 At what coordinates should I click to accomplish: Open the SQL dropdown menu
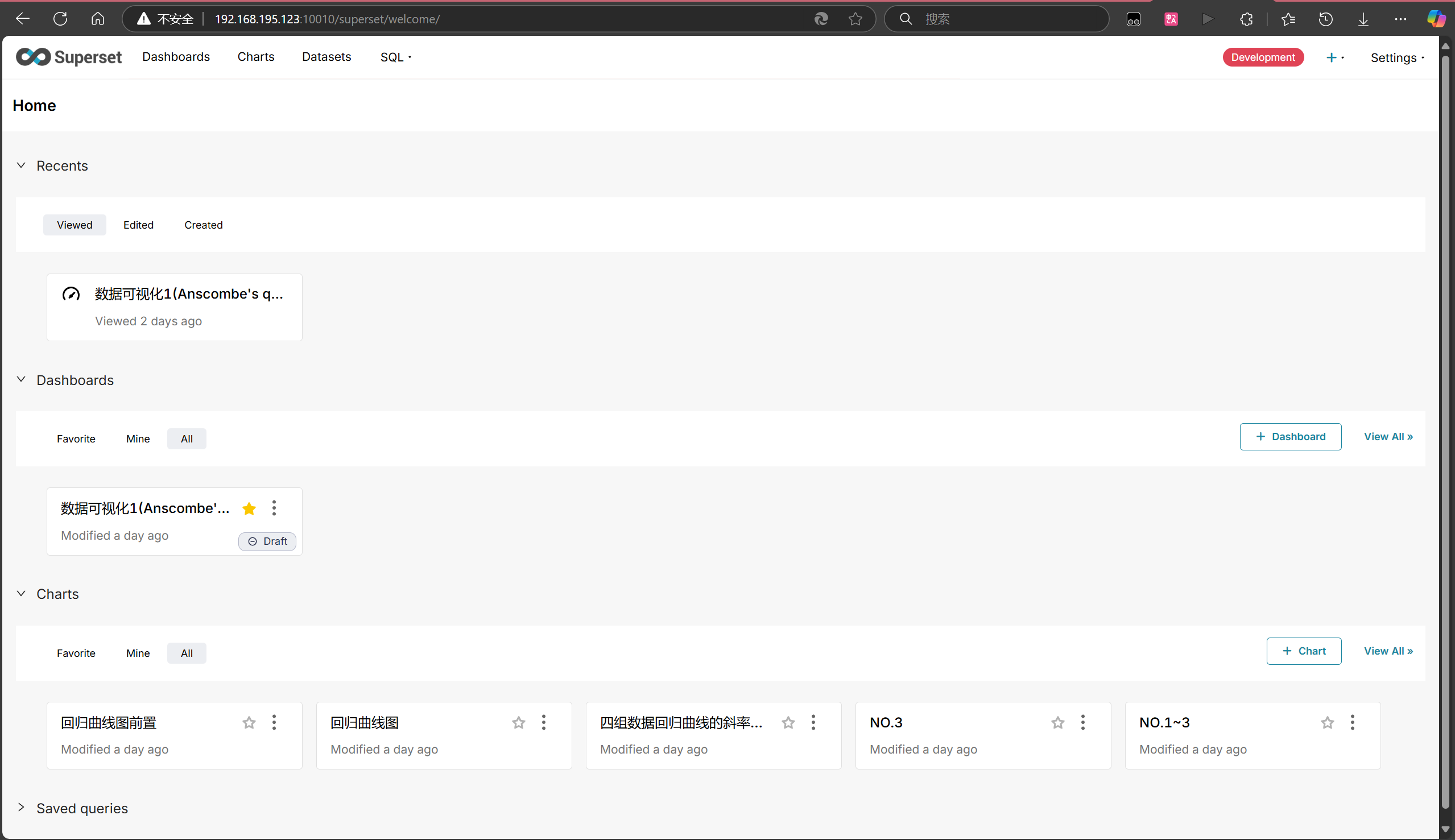[396, 57]
